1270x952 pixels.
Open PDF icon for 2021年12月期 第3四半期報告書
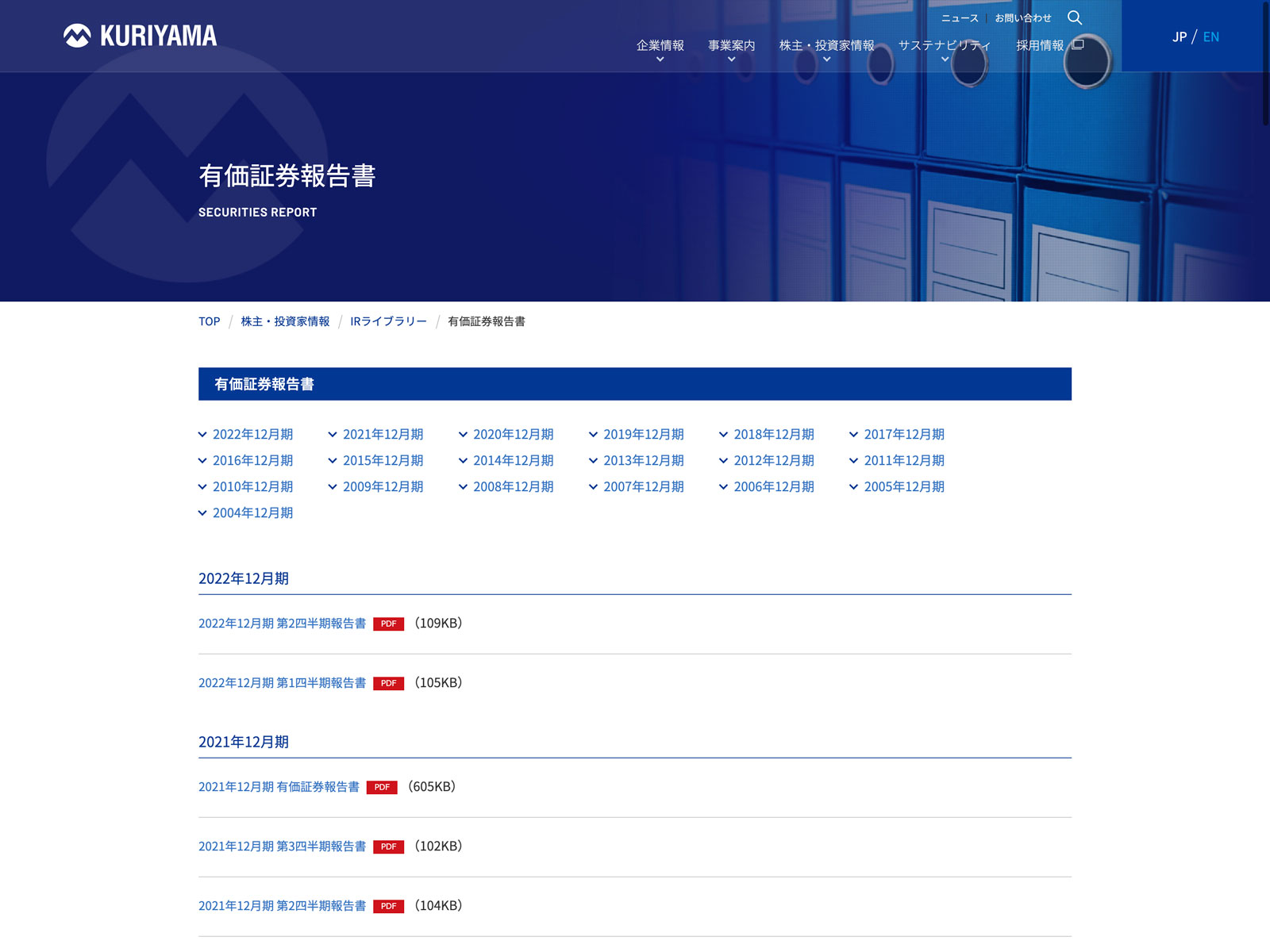[x=388, y=847]
